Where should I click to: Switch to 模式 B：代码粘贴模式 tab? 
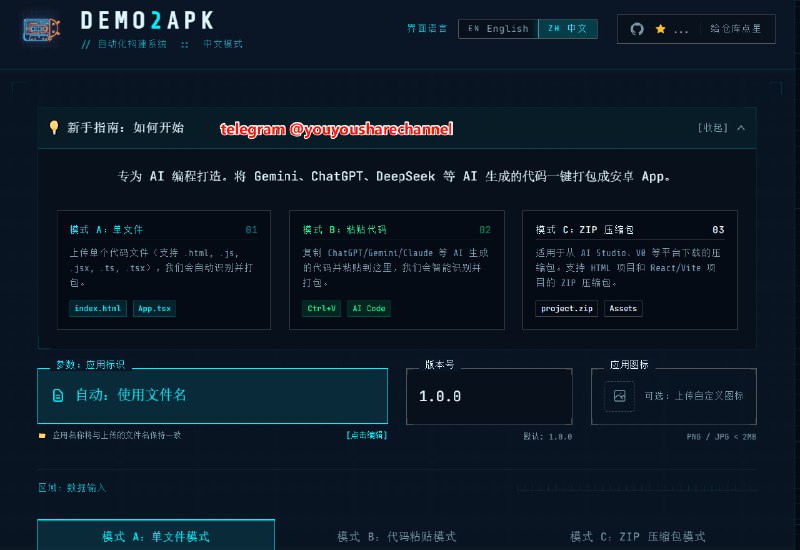point(396,536)
